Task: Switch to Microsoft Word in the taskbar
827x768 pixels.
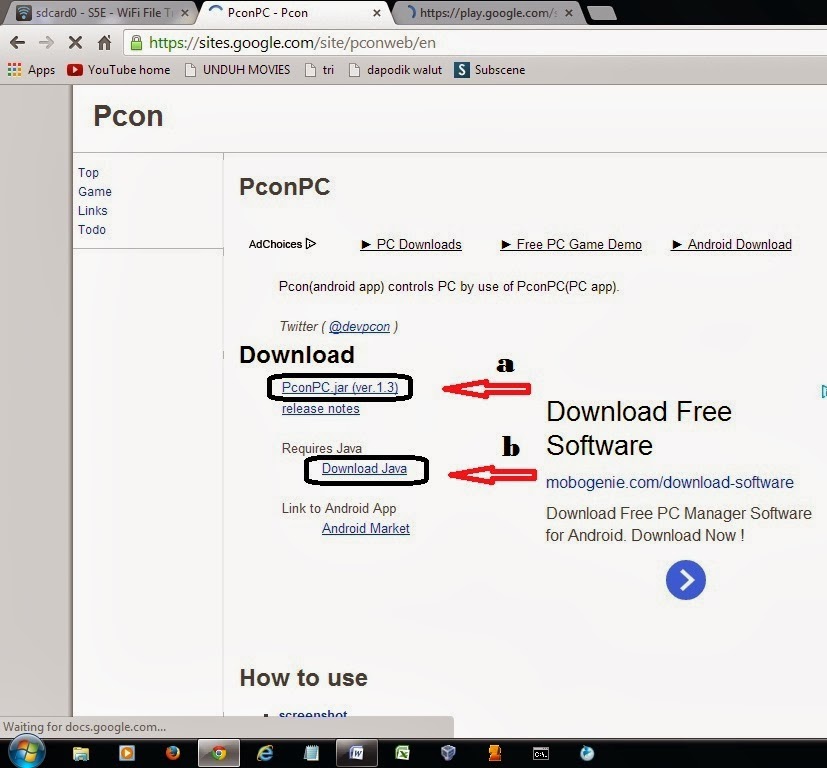Action: pos(357,753)
